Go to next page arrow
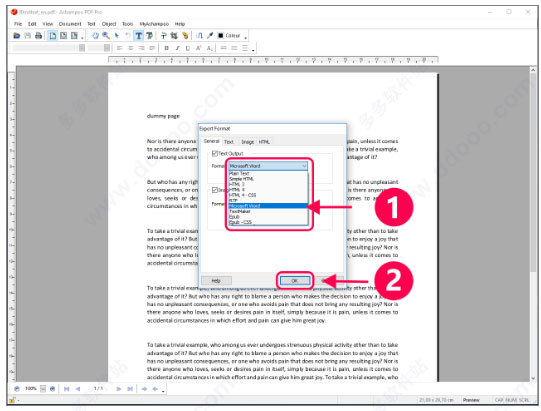Viewport: 541px width, 411px height. point(119,389)
